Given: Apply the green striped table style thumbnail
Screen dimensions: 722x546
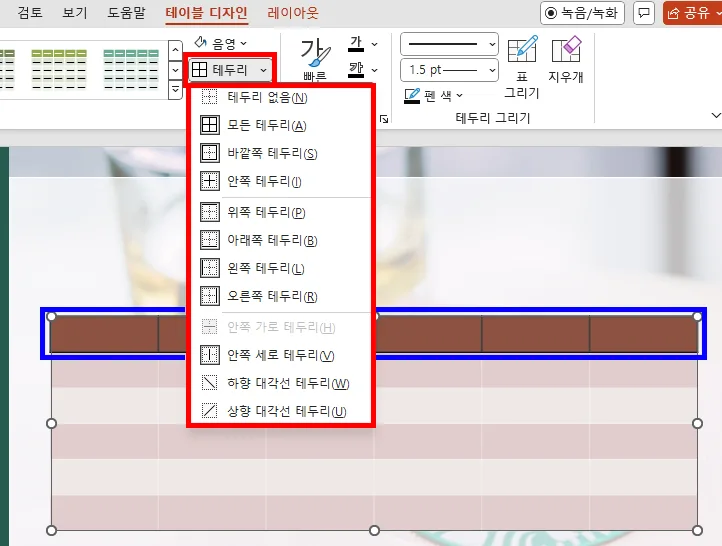Looking at the screenshot, I should click(x=59, y=69).
